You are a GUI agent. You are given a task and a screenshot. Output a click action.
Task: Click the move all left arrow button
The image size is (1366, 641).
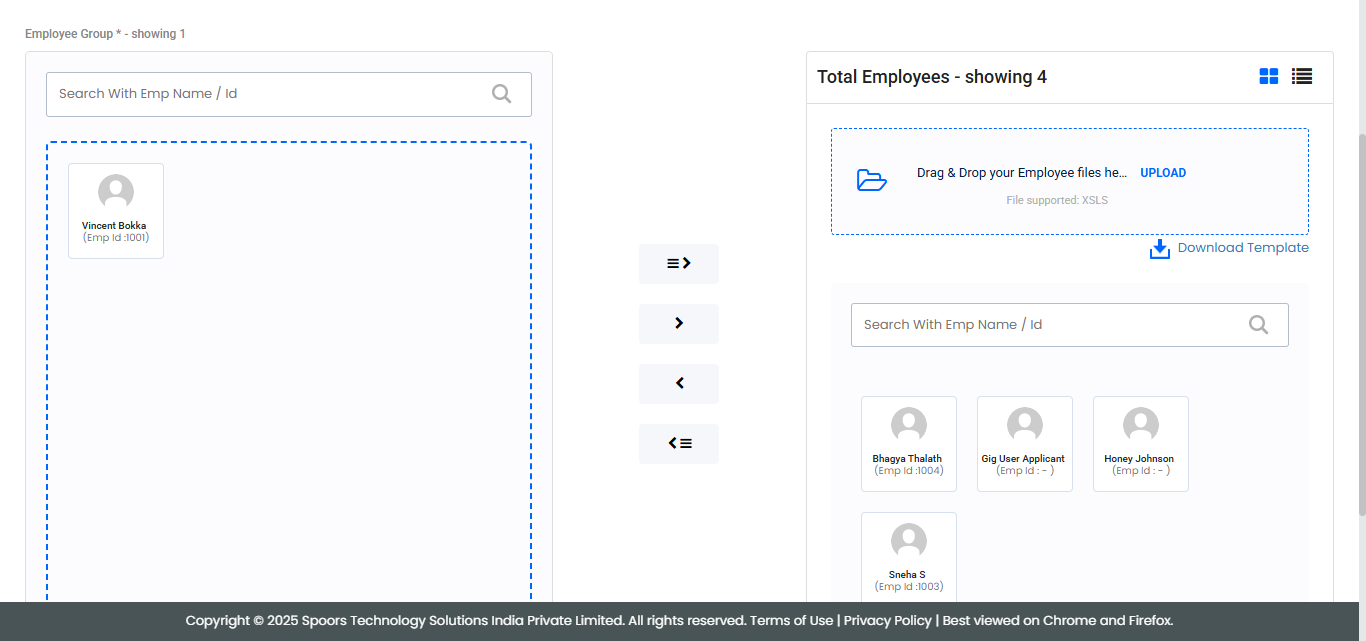coord(679,444)
